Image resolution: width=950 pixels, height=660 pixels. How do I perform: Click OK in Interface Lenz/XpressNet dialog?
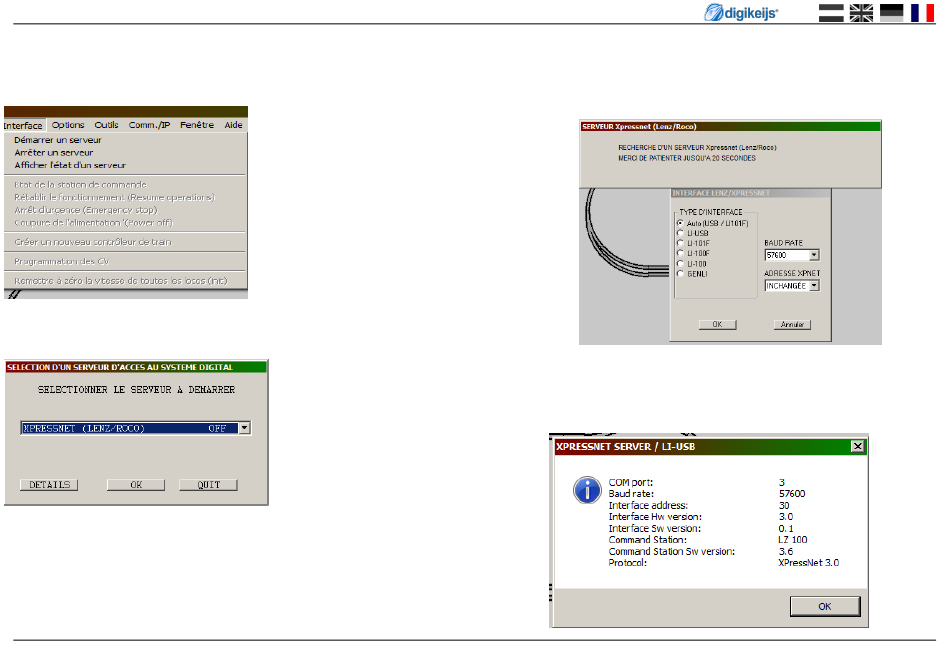point(717,324)
